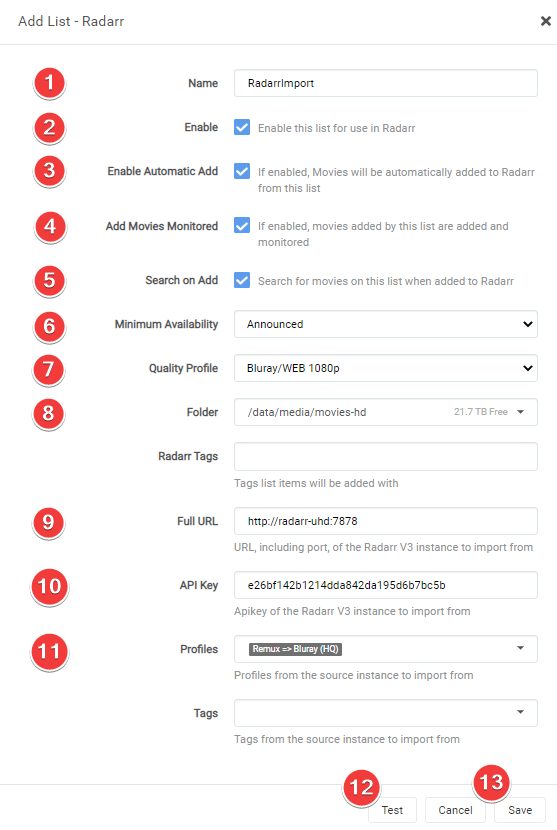
Task: Click the Cancel button
Action: [x=455, y=810]
